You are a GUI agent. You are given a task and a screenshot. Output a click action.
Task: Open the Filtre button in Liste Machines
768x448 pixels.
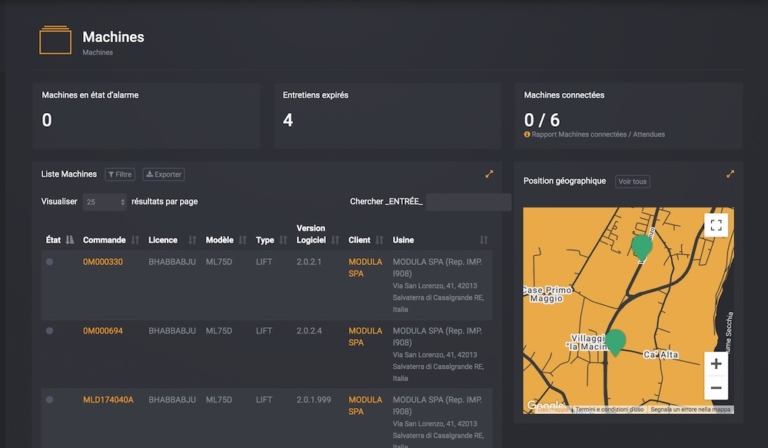(120, 174)
